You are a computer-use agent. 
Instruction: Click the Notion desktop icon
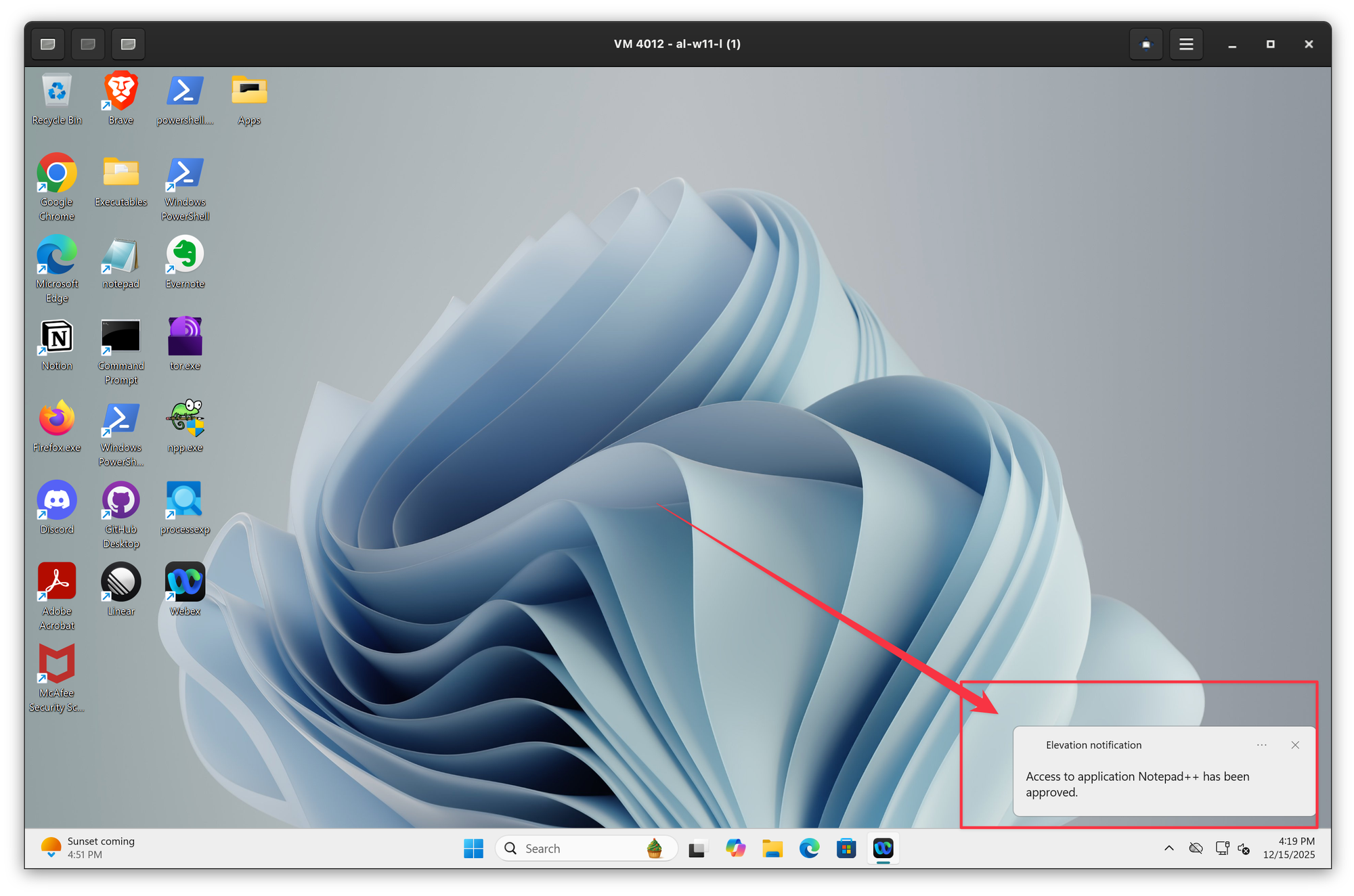point(57,337)
